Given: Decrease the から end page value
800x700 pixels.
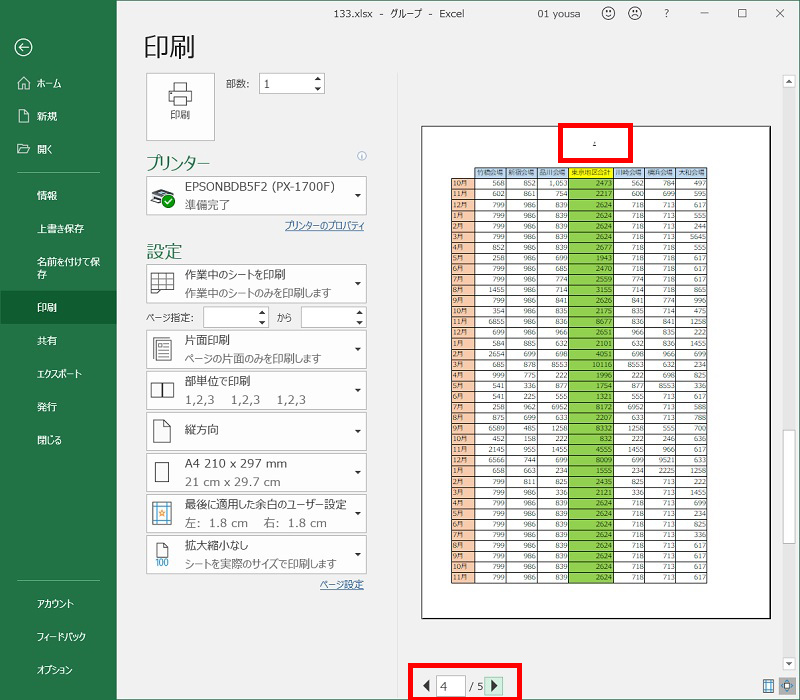Looking at the screenshot, I should [360, 322].
